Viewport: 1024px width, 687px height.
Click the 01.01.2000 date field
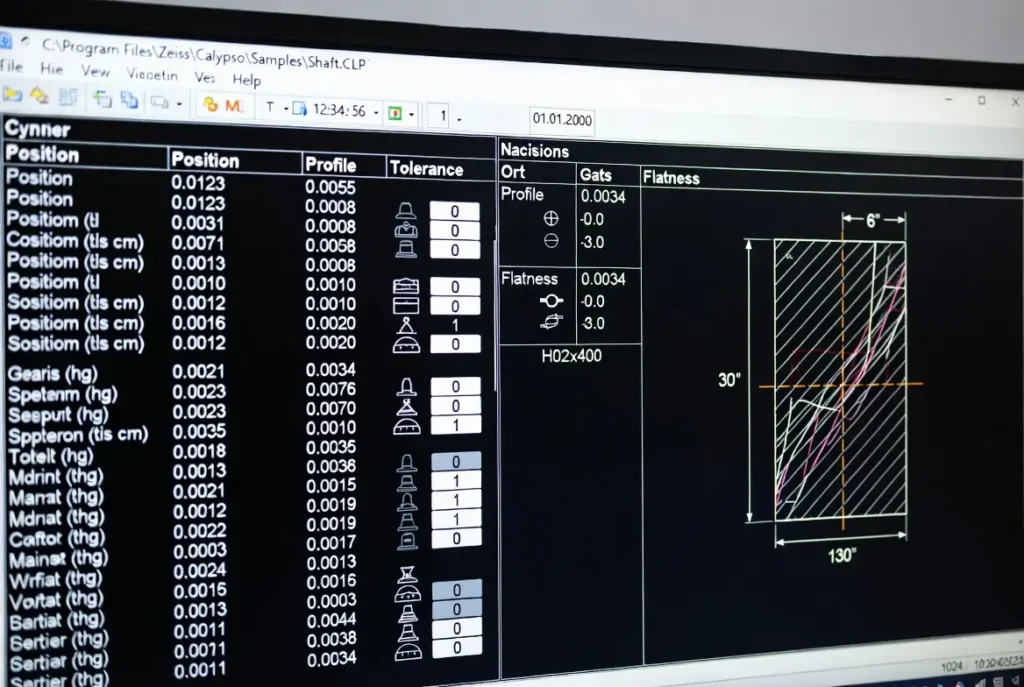tap(562, 120)
